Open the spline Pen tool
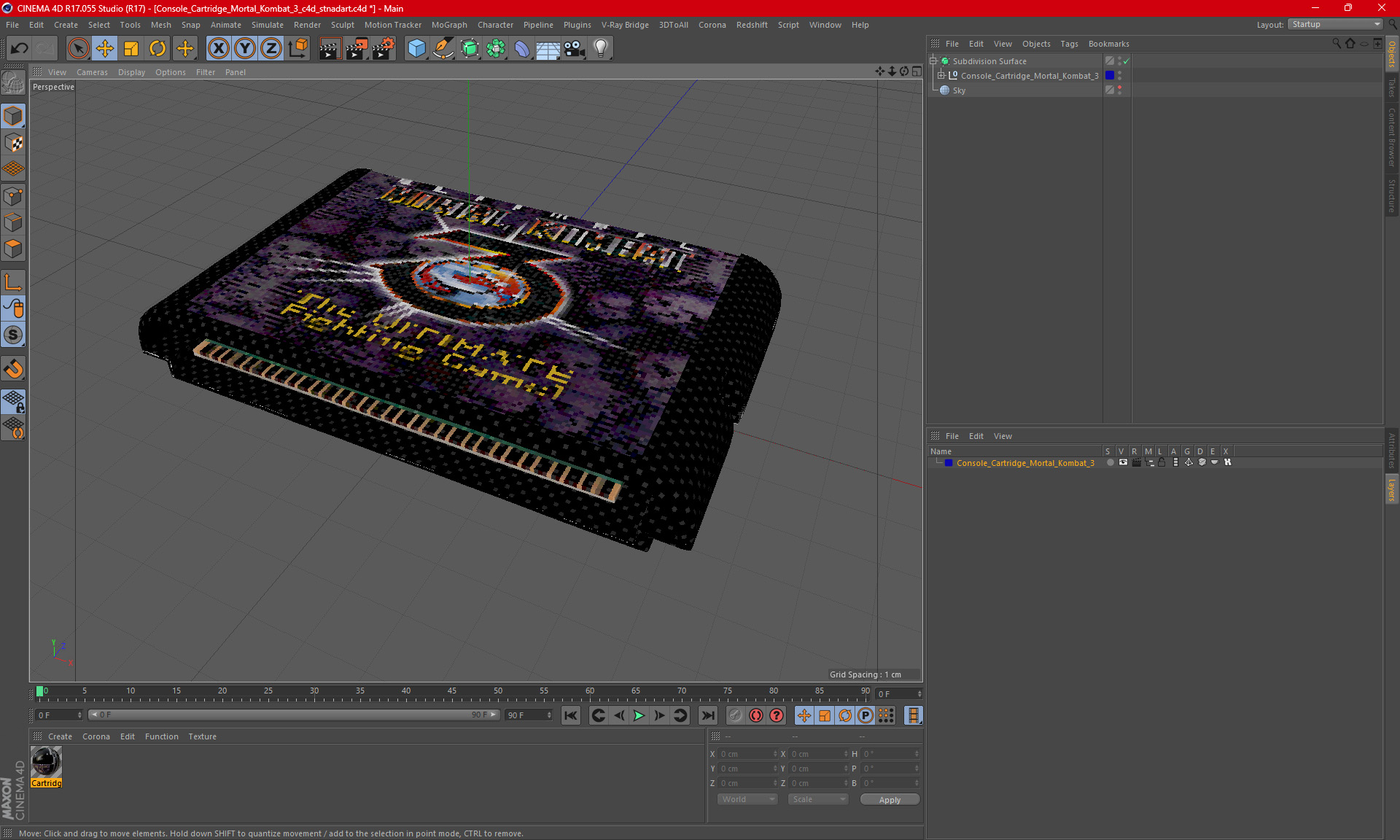The width and height of the screenshot is (1400, 840). (443, 49)
